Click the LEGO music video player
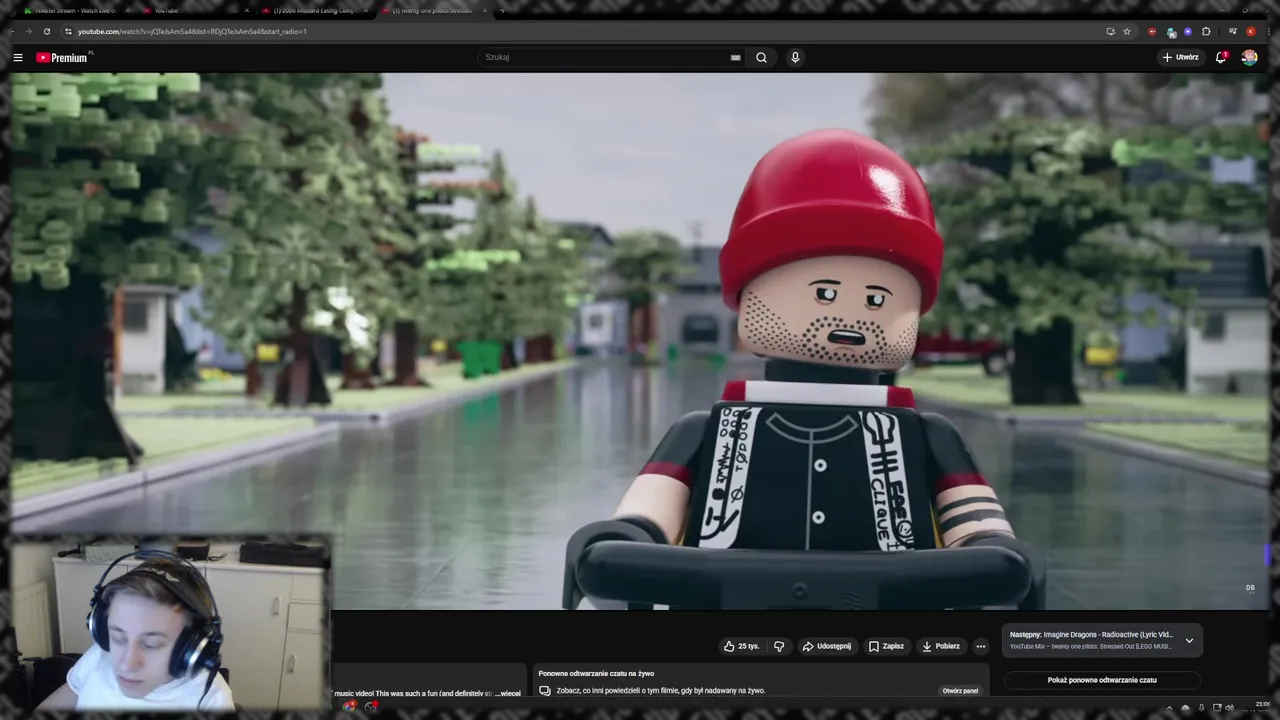Viewport: 1280px width, 720px height. pos(640,340)
